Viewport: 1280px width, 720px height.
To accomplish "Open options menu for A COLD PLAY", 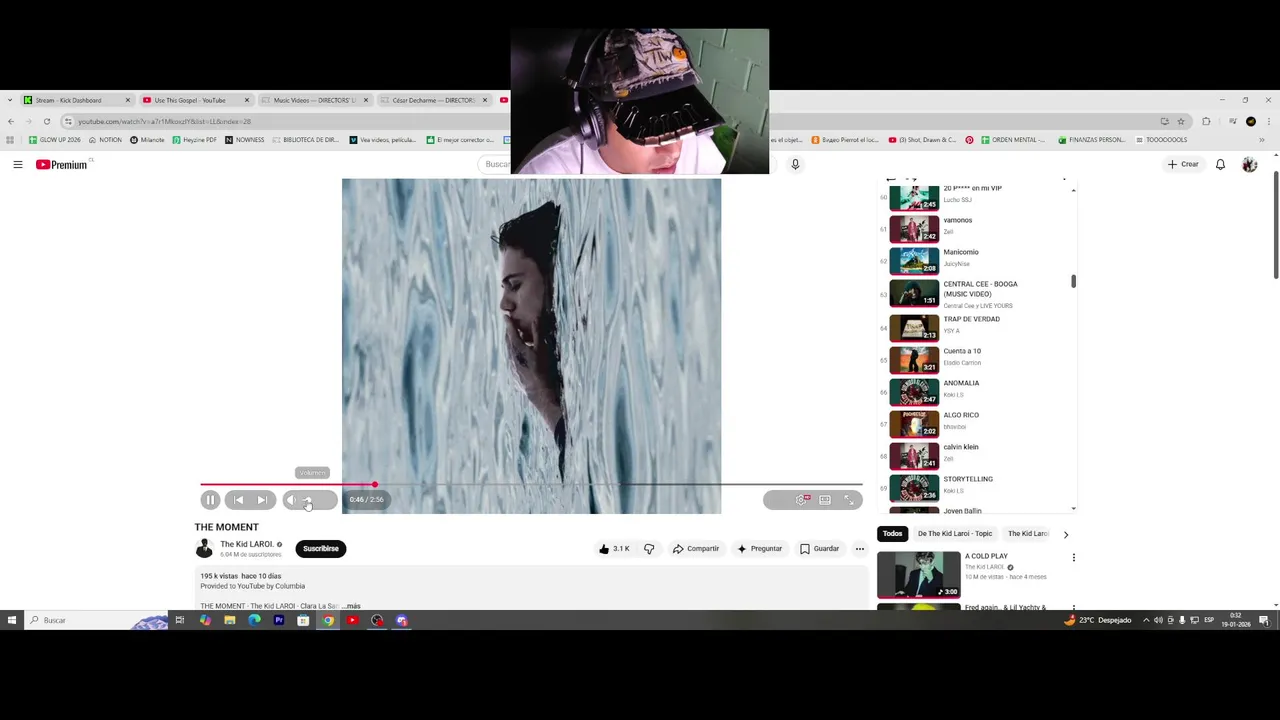I will coord(1073,558).
